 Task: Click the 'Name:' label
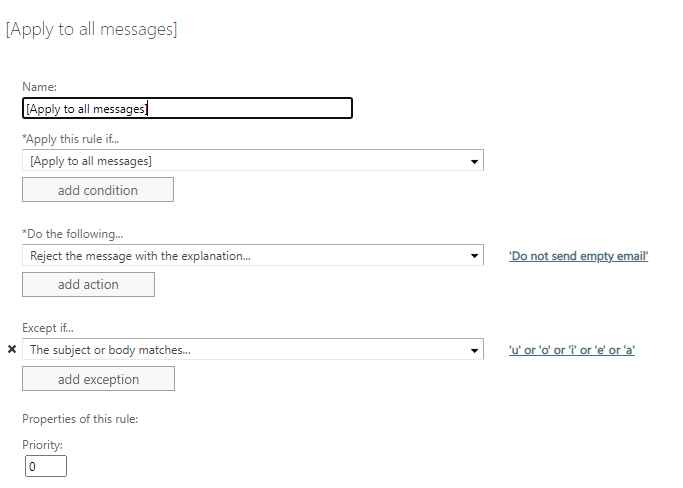pyautogui.click(x=39, y=87)
